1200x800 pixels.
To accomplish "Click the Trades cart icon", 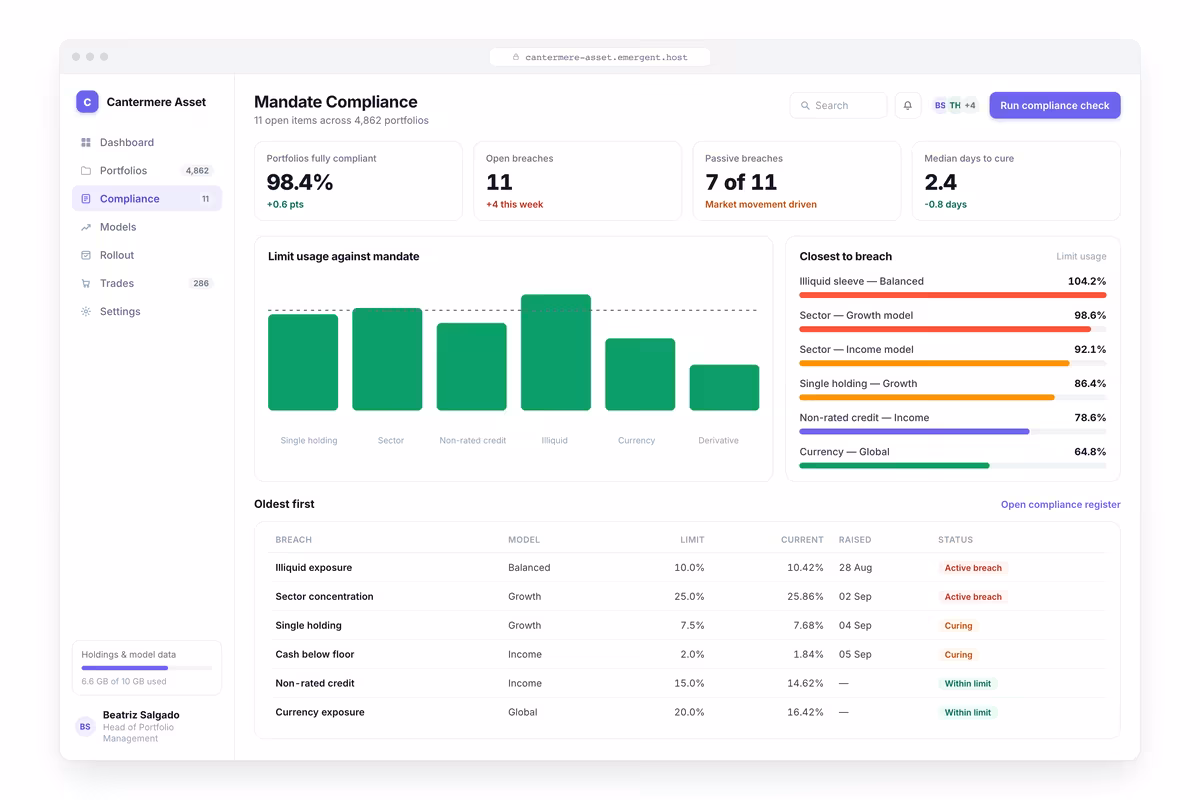I will [x=86, y=283].
